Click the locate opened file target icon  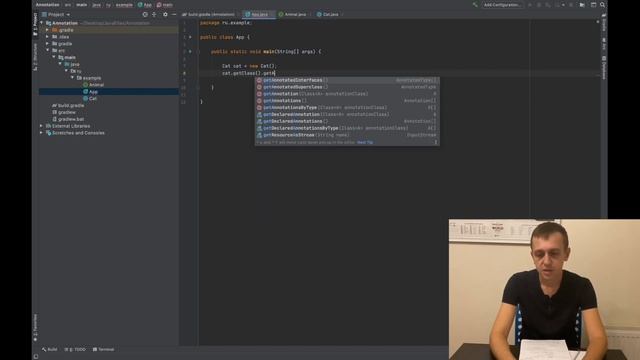click(145, 14)
